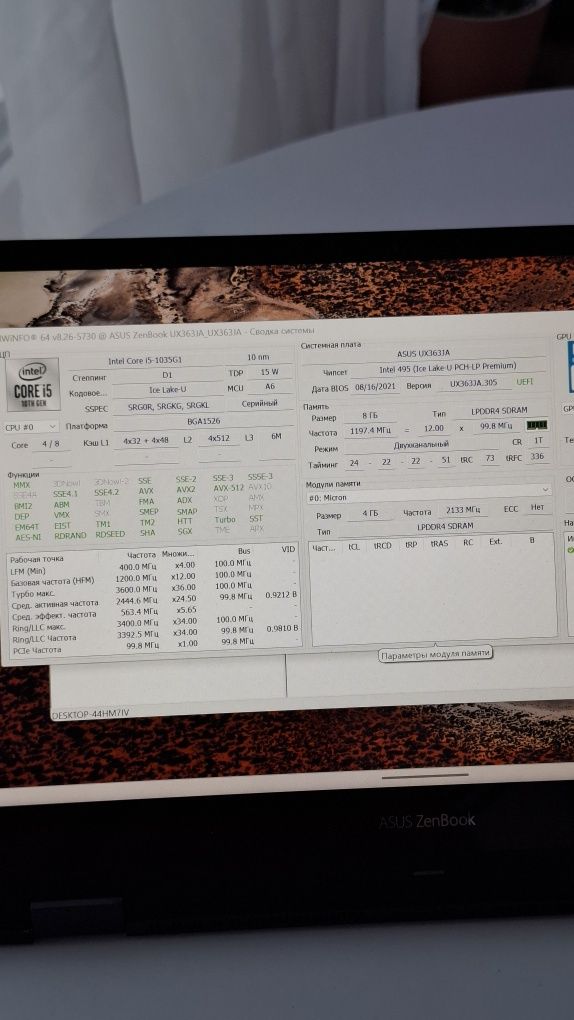Click the 'Серийный' field
This screenshot has height=1020, width=574.
pyautogui.click(x=260, y=403)
